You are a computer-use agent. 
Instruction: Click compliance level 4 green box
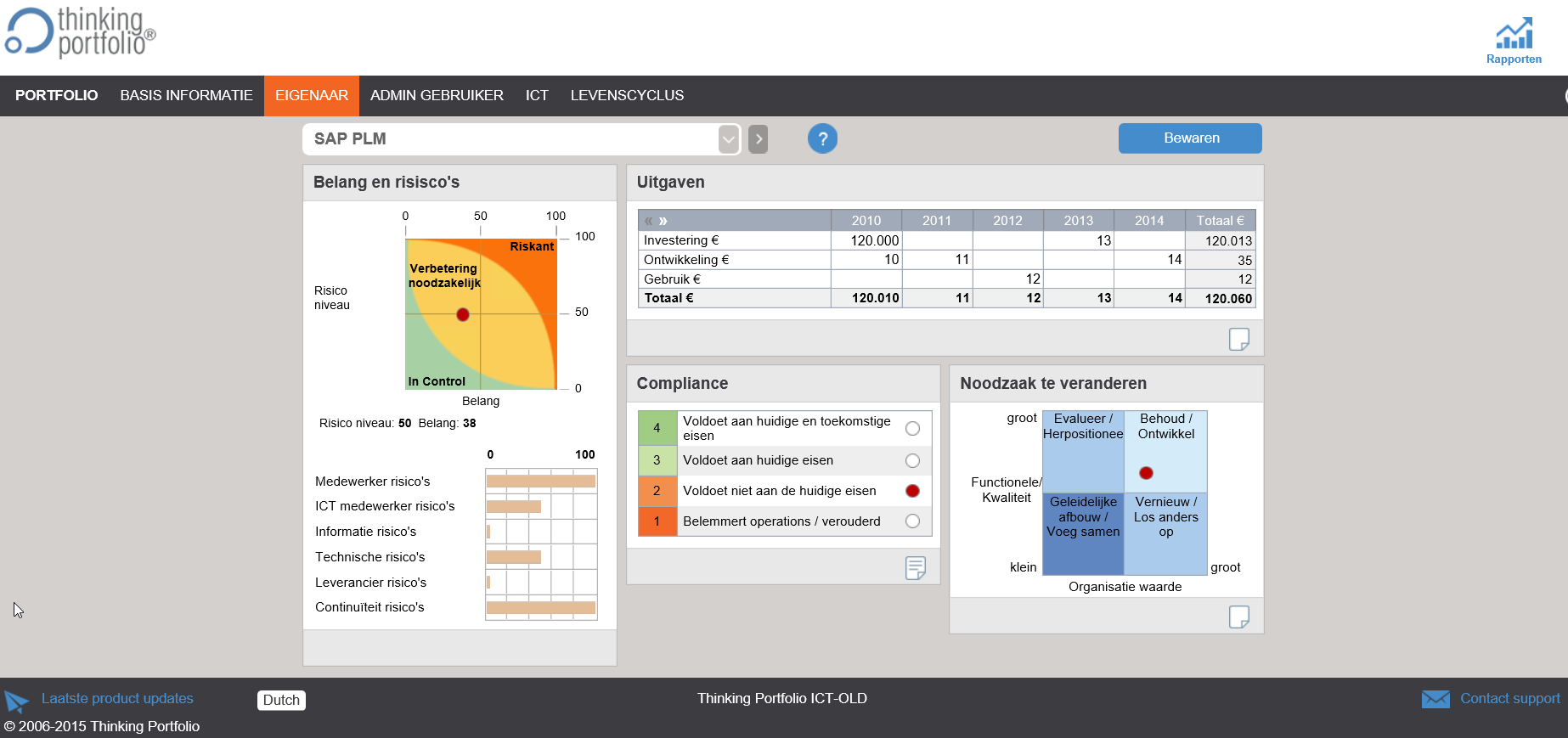tap(657, 428)
